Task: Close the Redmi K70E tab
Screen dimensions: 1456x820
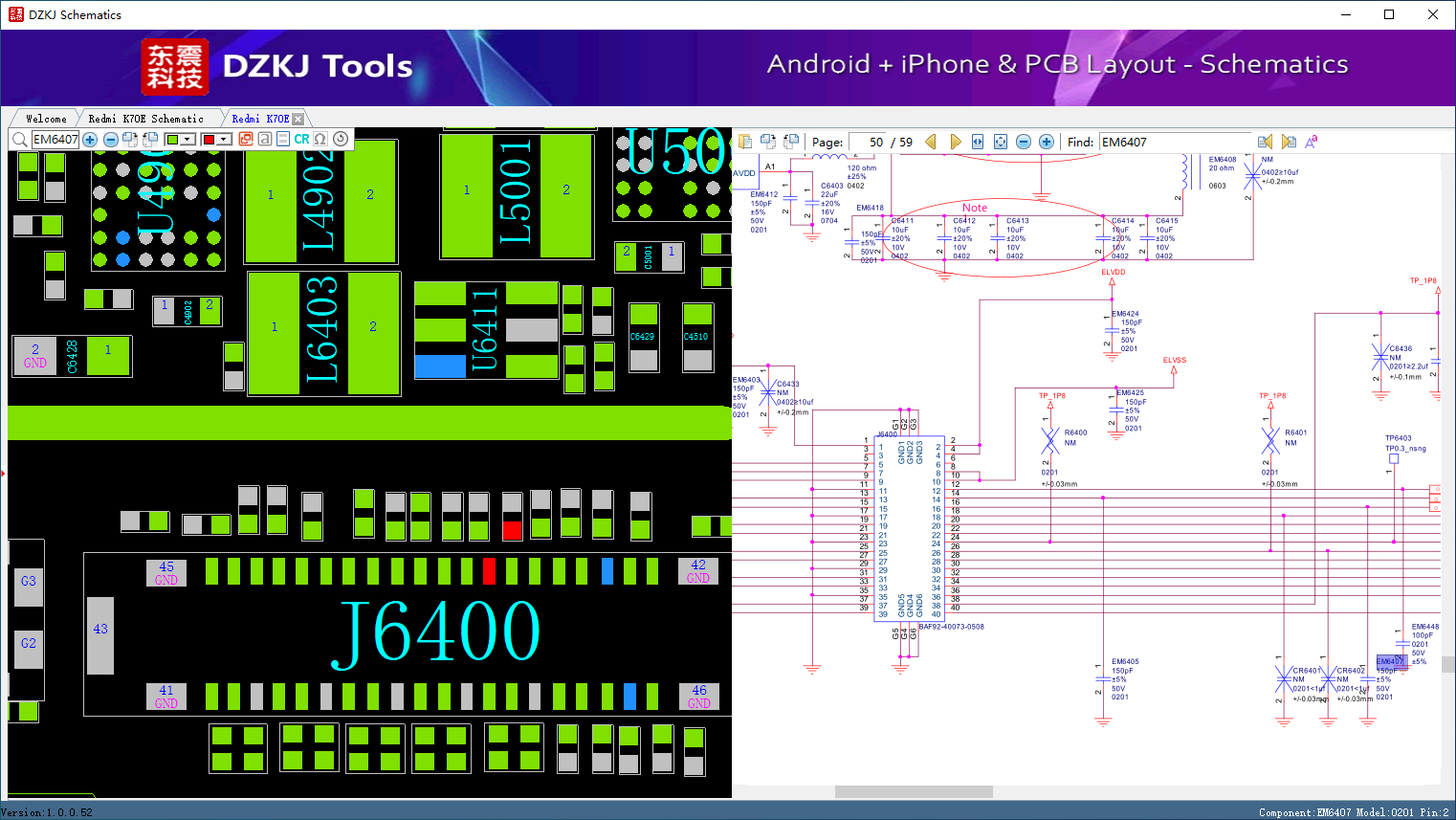Action: pos(298,119)
